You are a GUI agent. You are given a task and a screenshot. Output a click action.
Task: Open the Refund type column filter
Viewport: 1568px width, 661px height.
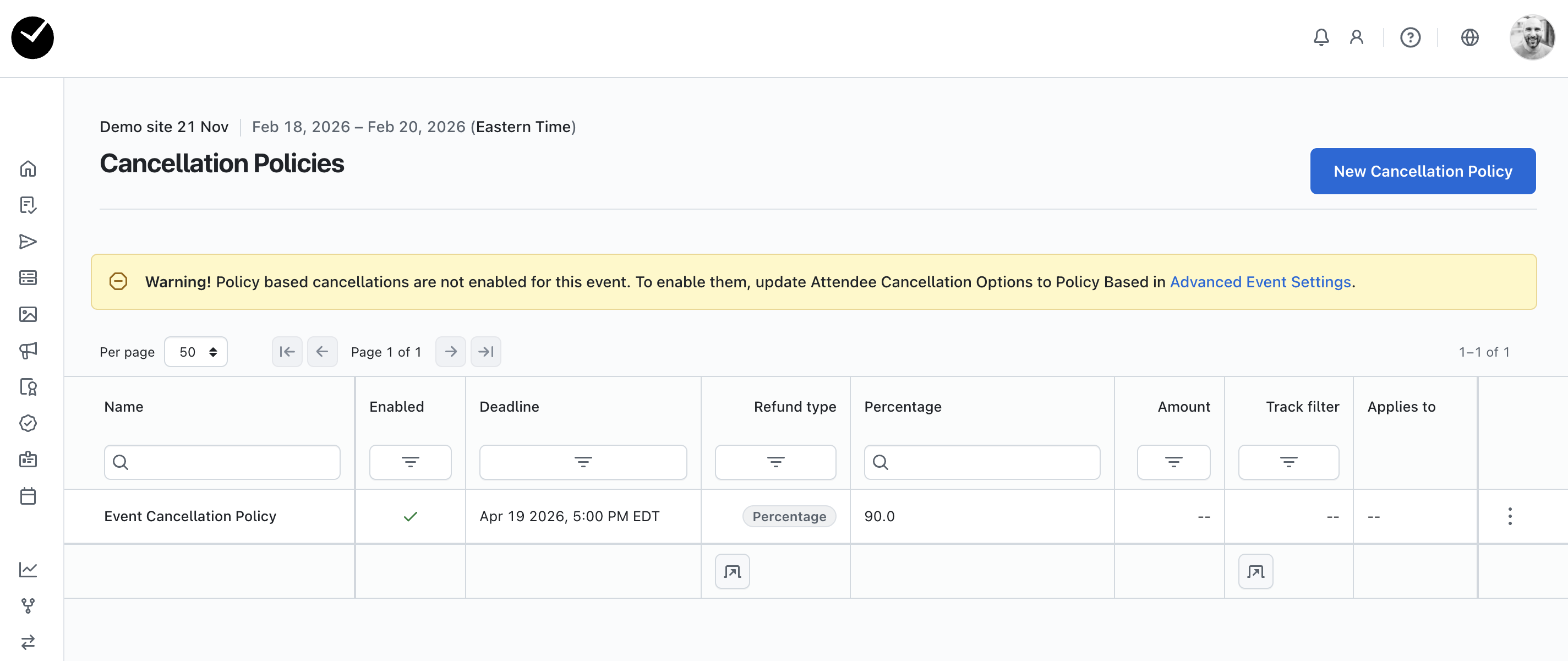click(x=775, y=462)
